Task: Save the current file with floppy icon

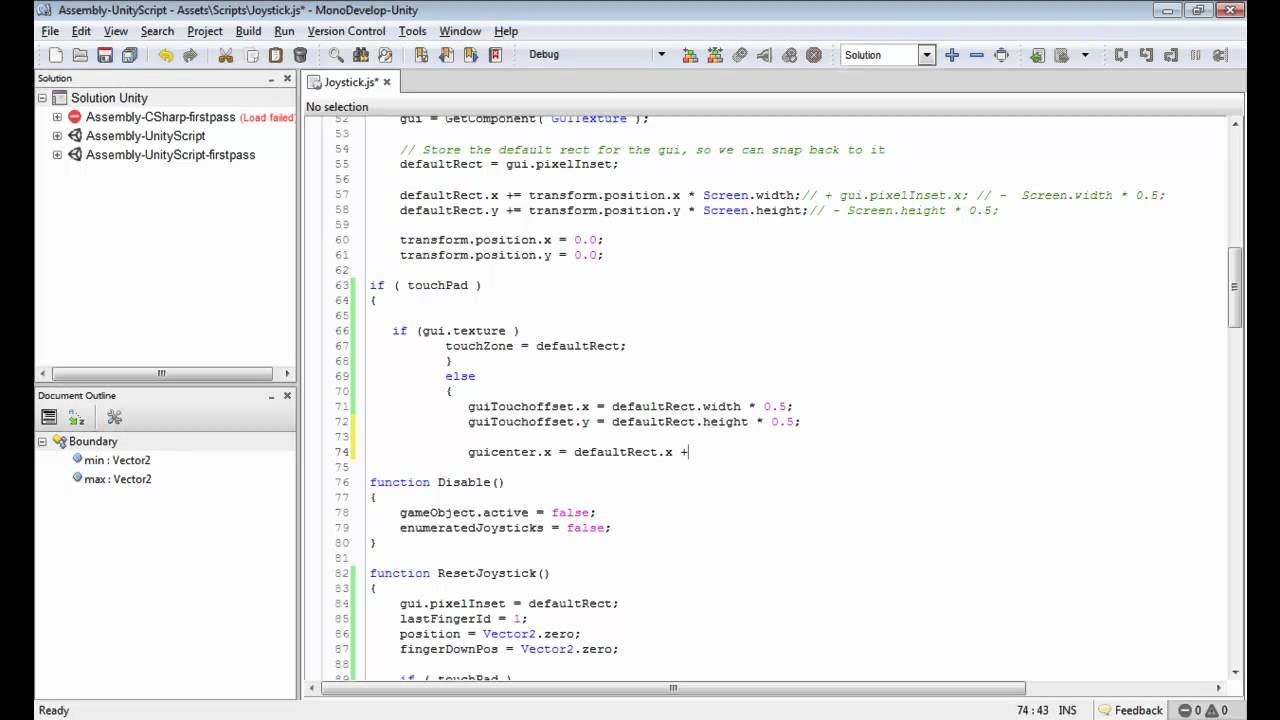Action: click(105, 55)
